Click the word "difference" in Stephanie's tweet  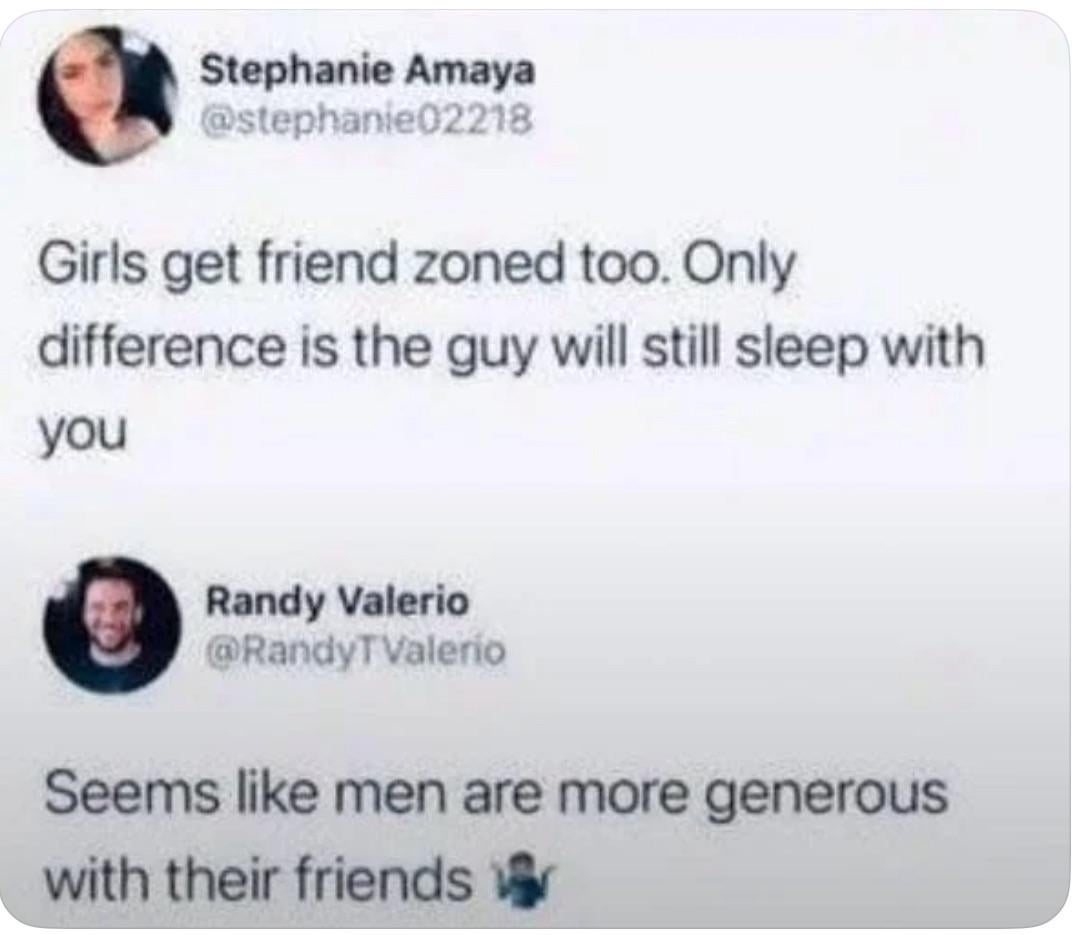coord(160,347)
